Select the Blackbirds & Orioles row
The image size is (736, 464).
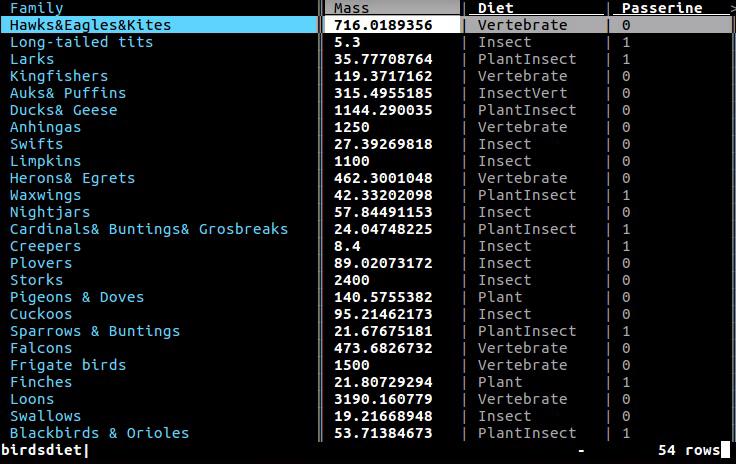366,433
